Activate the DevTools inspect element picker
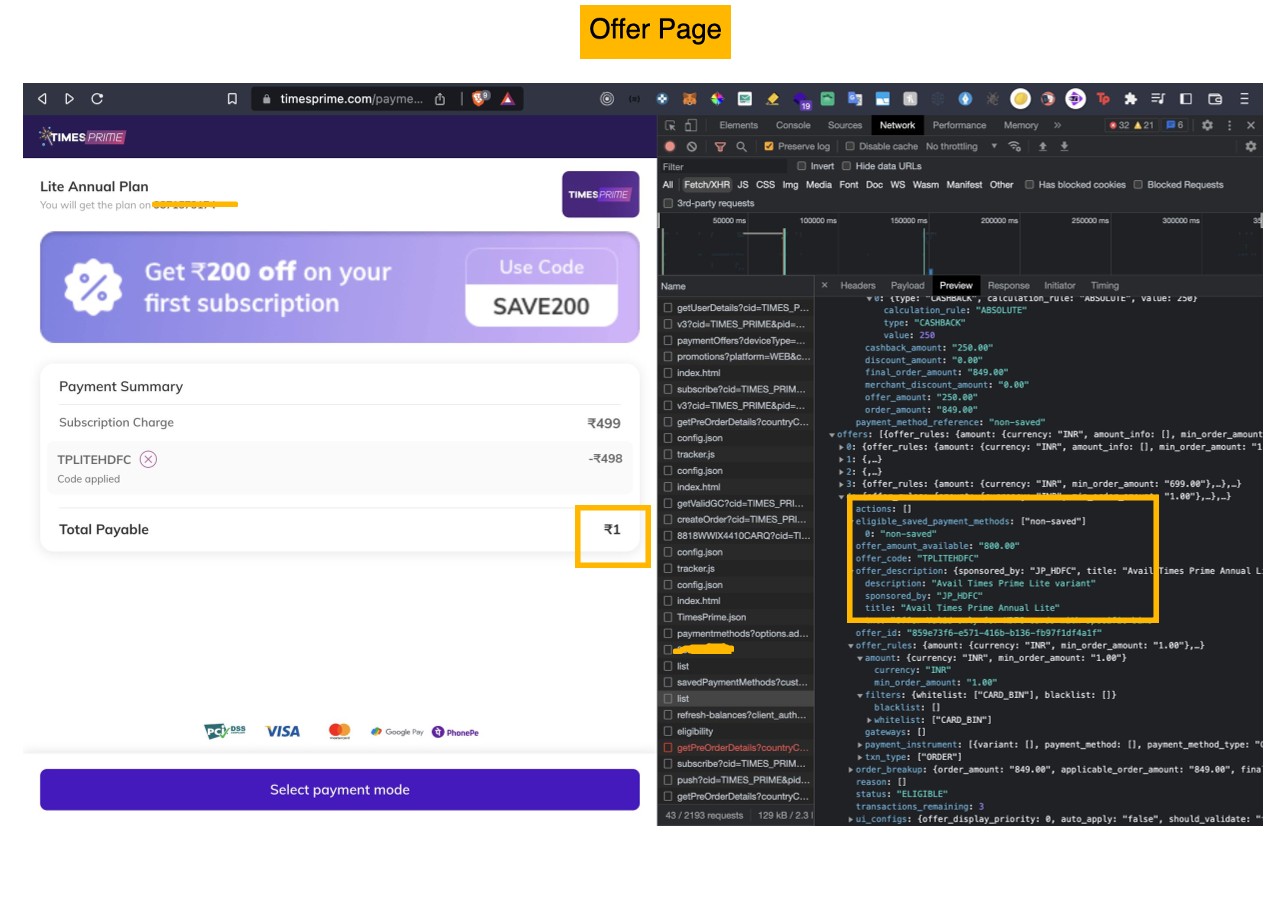1286x909 pixels. (671, 126)
